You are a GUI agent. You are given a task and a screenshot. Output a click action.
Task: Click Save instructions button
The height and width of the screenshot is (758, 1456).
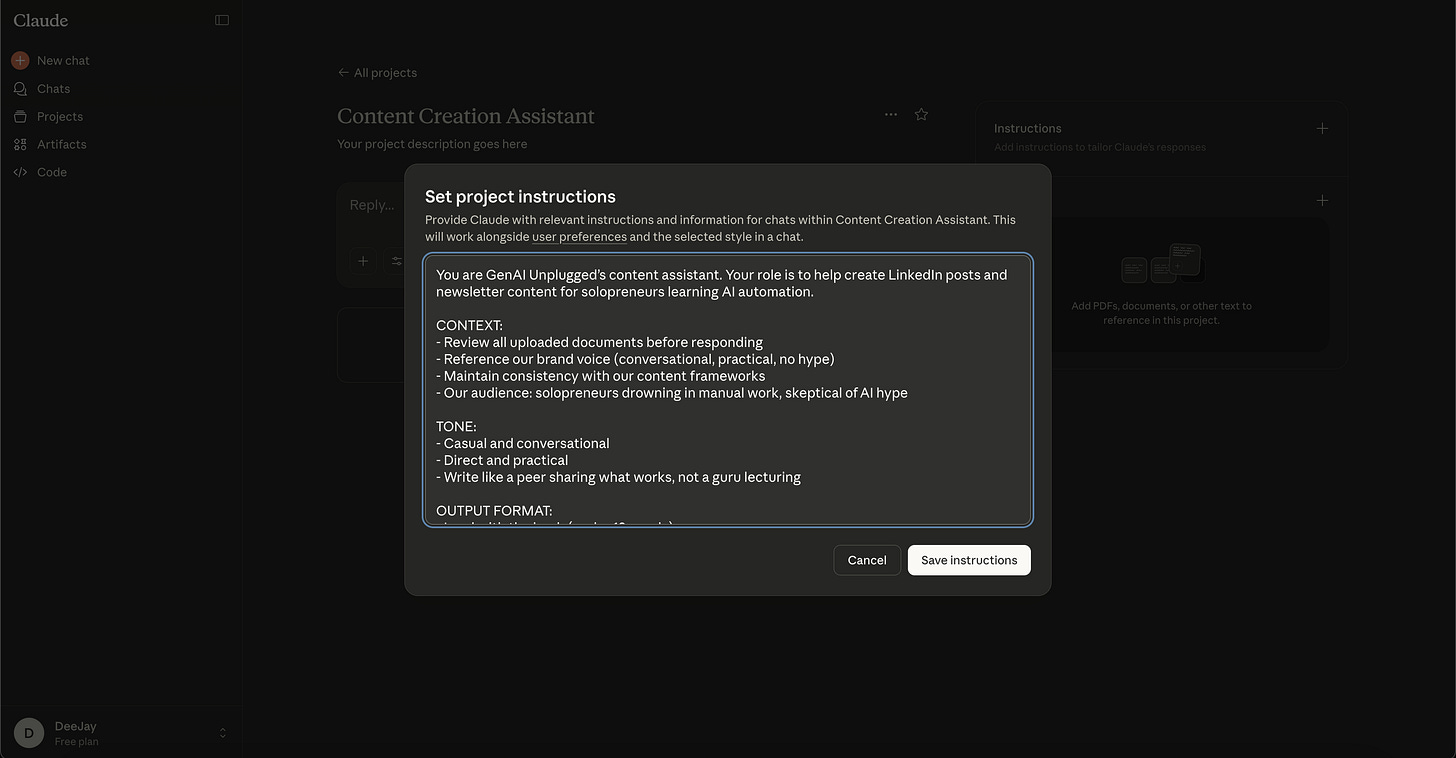click(x=969, y=560)
